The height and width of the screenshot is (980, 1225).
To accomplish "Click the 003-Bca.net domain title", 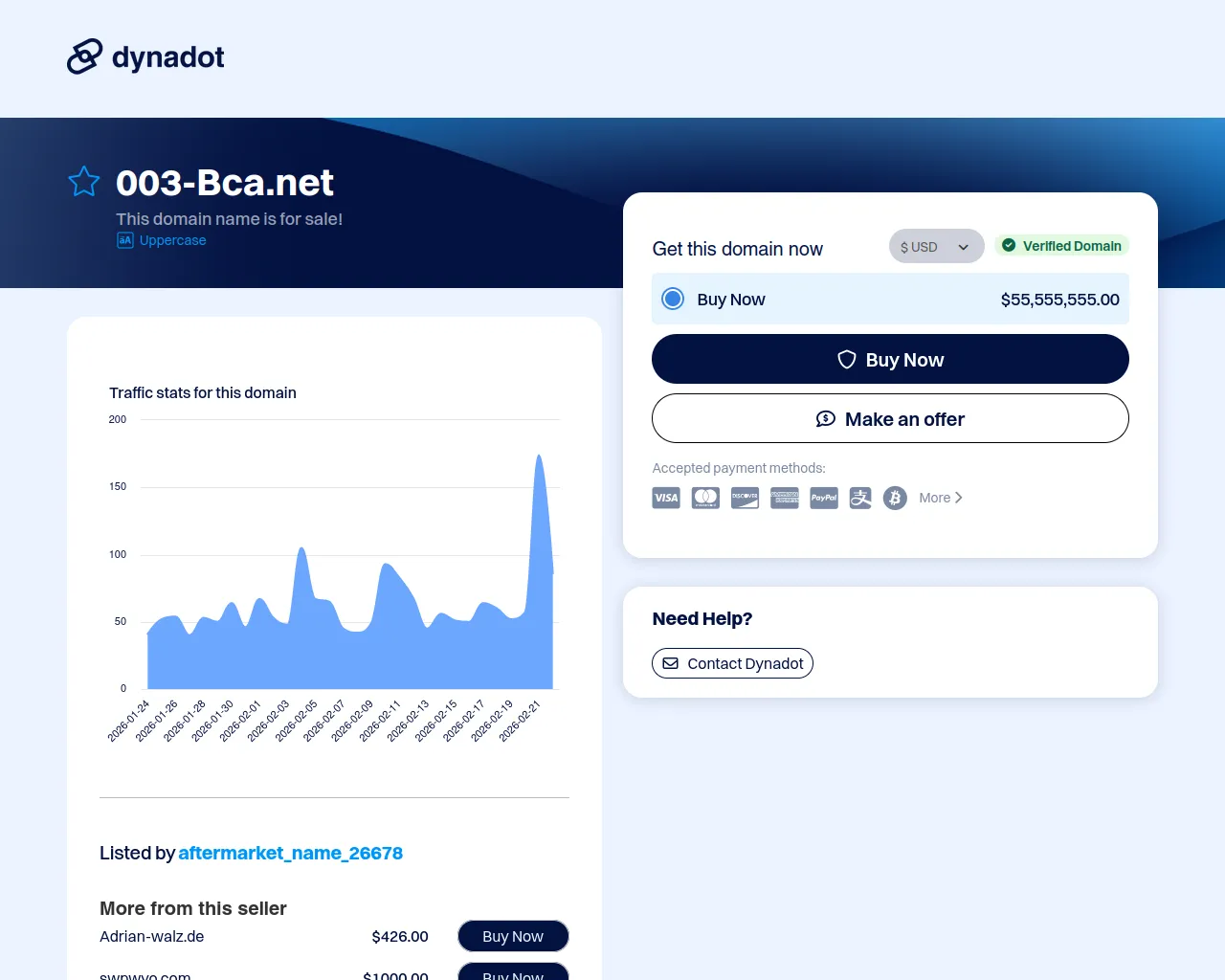I will point(224,182).
